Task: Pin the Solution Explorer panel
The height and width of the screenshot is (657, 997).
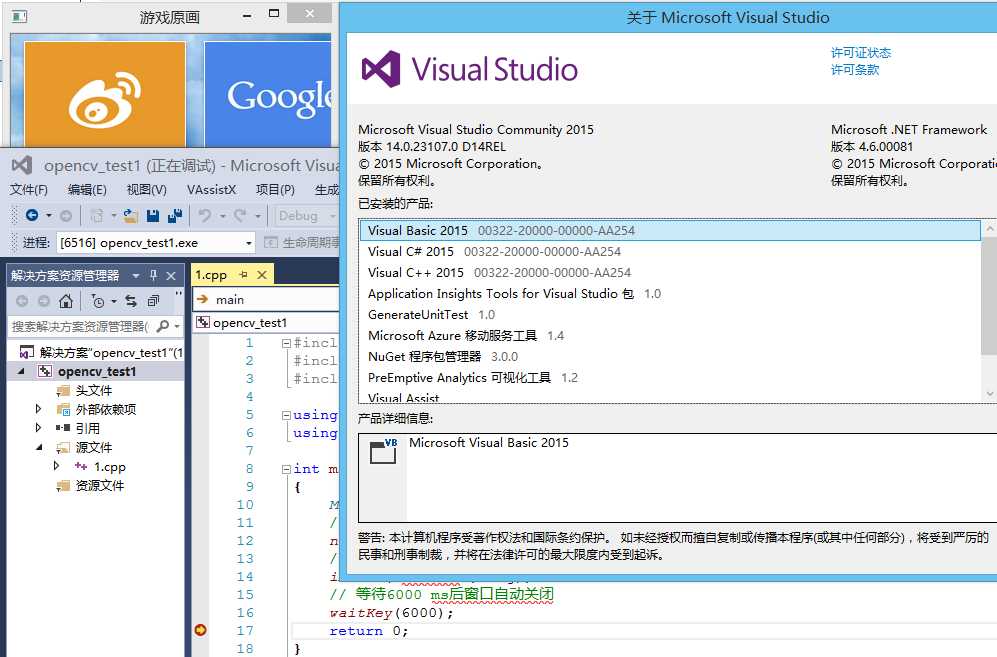Action: [x=153, y=275]
